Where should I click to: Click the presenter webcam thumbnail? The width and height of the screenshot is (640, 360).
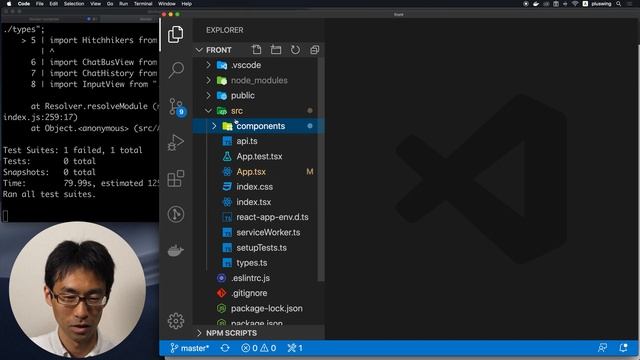[x=78, y=290]
